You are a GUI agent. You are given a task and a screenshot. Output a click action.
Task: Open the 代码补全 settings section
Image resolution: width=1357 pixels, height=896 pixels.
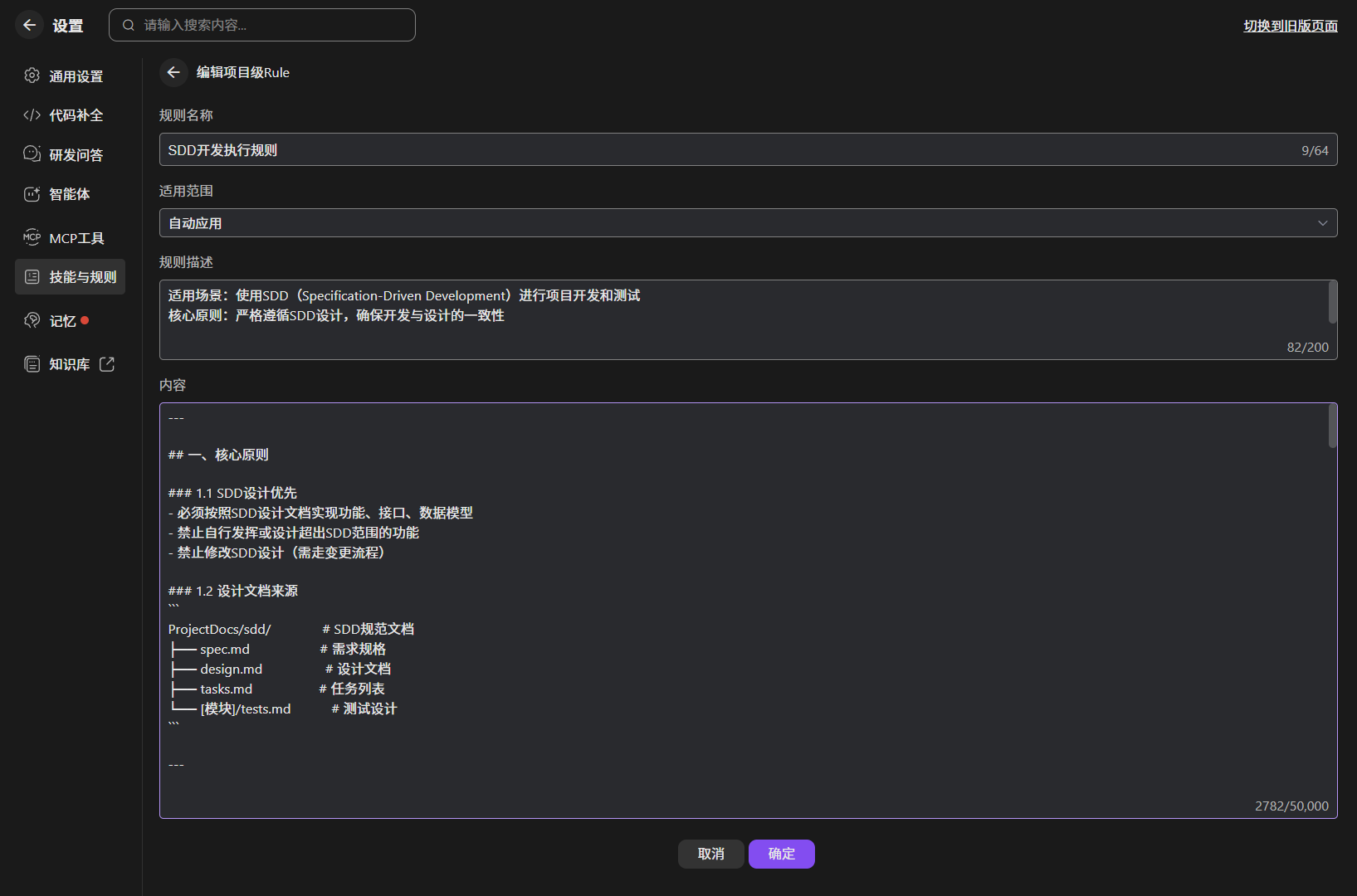[70, 114]
